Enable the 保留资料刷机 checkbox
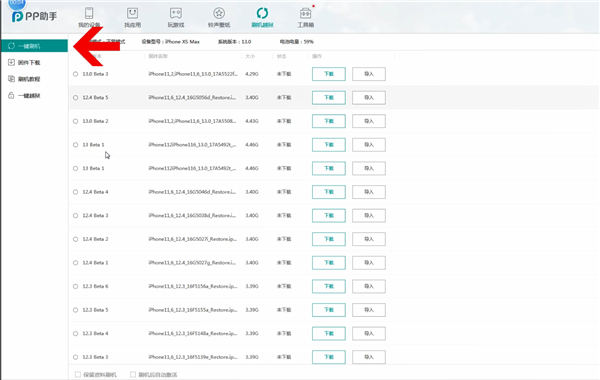This screenshot has width=600, height=380. tap(78, 374)
